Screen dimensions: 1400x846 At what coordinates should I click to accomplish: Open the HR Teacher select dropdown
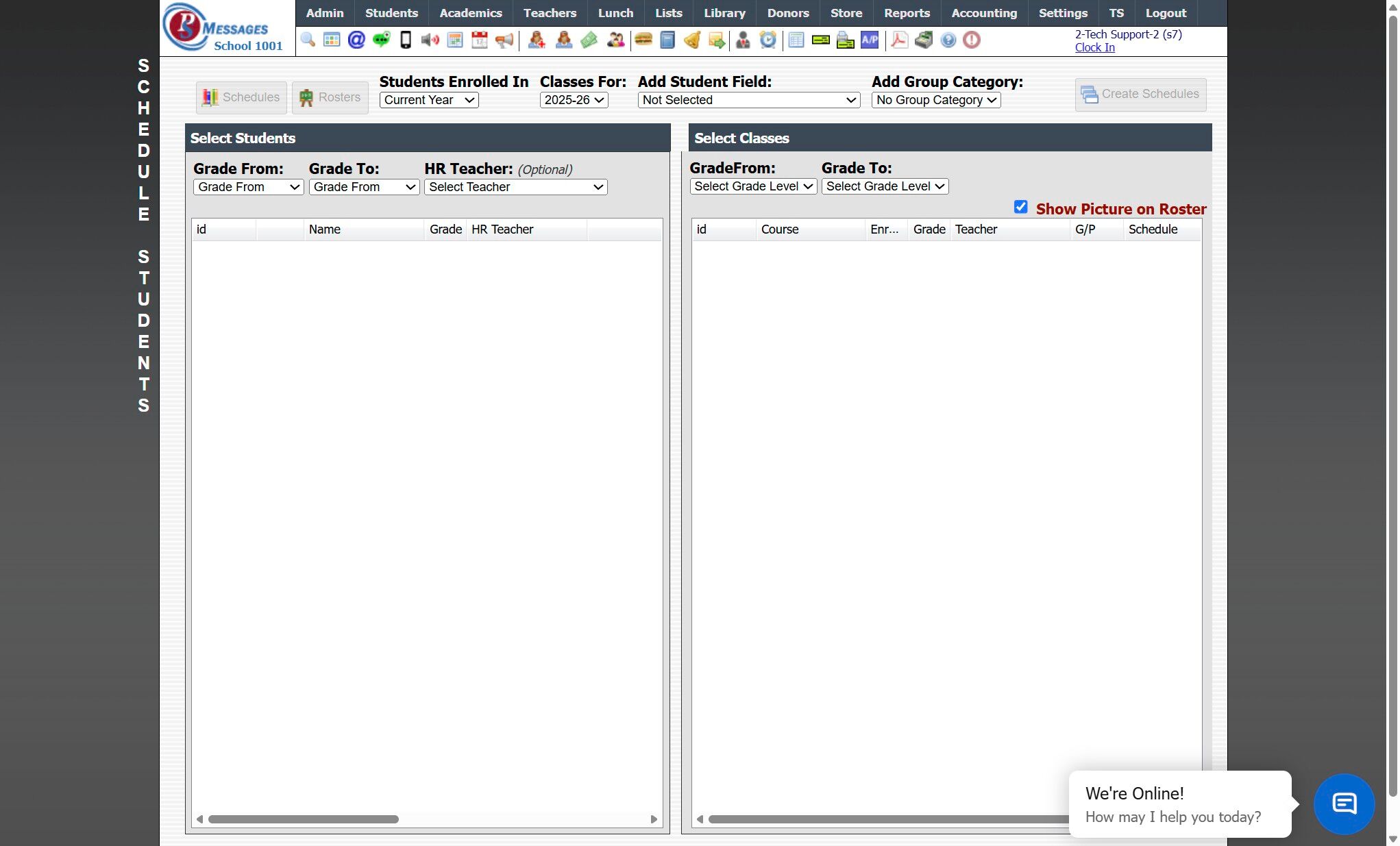tap(515, 187)
